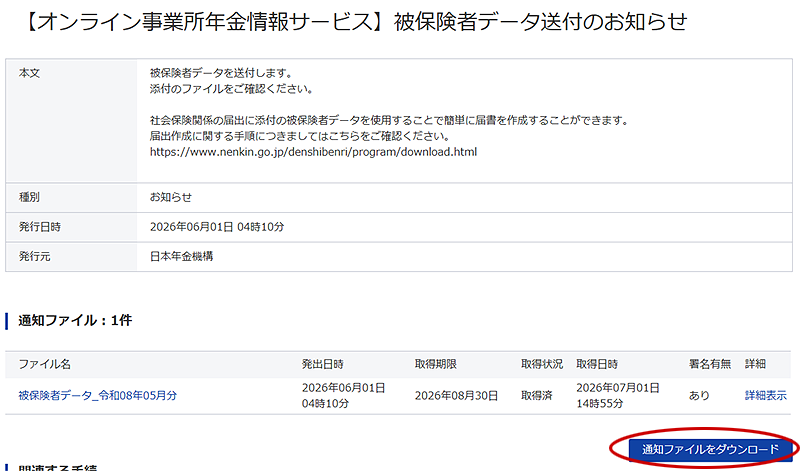Click the sentence starting 届出作成に関する手順
Image resolution: width=800 pixels, height=471 pixels.
pos(300,137)
